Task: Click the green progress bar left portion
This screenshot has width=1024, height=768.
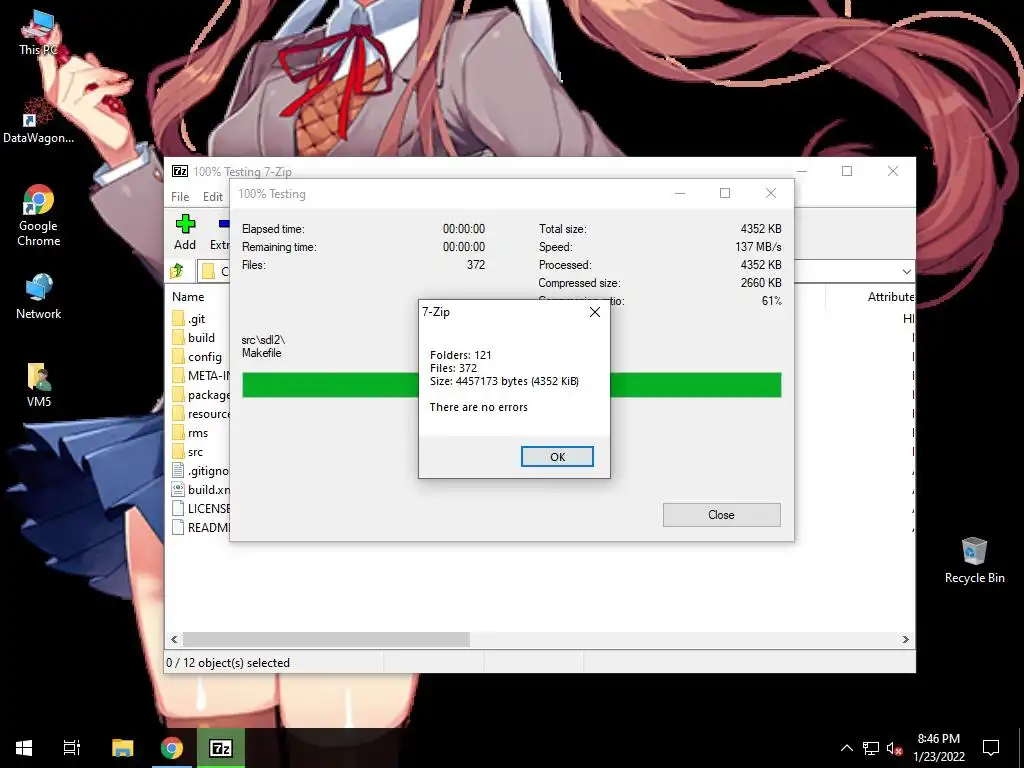Action: [330, 385]
